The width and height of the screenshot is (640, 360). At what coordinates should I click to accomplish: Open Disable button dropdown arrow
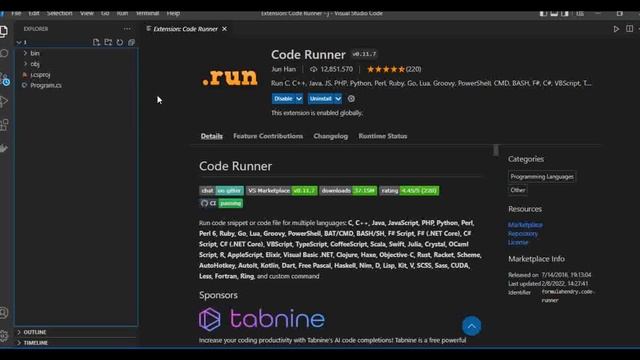tap(299, 99)
